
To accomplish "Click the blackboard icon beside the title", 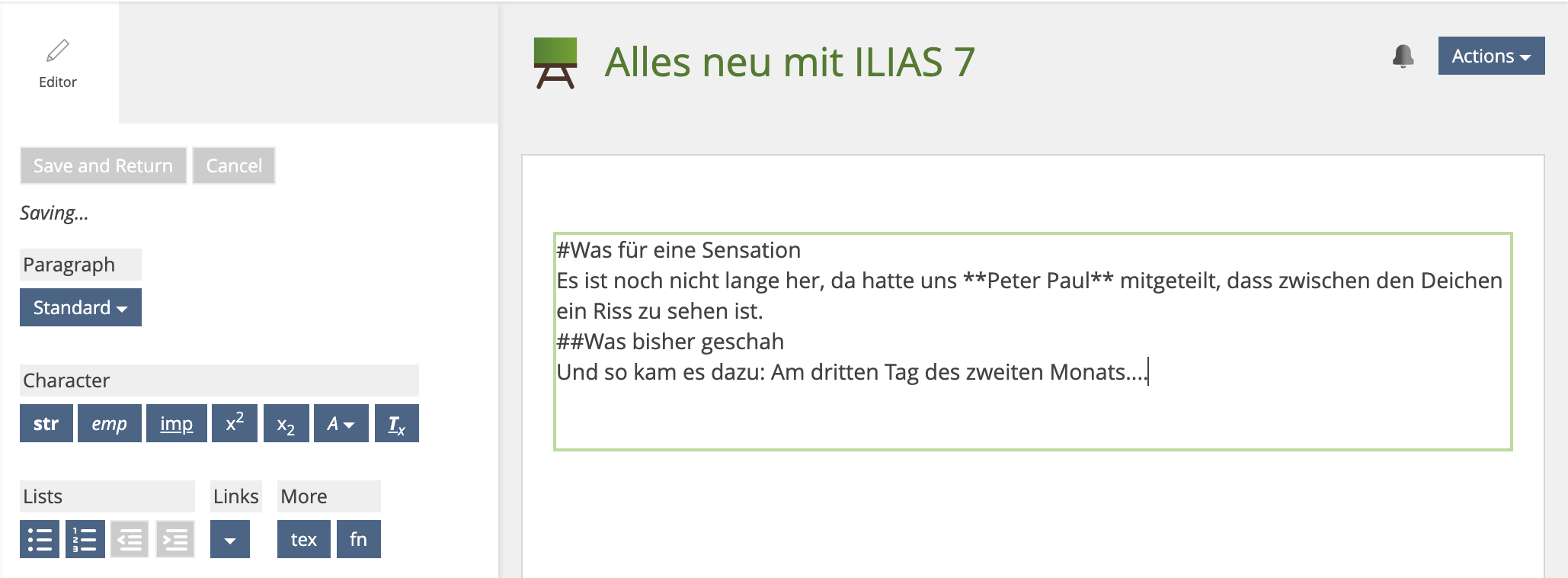I will pos(555,63).
